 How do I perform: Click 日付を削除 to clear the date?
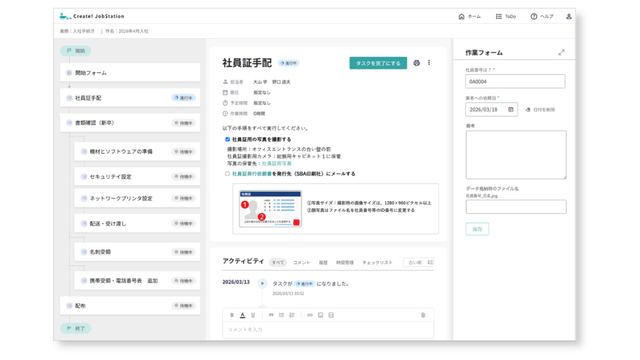(540, 109)
